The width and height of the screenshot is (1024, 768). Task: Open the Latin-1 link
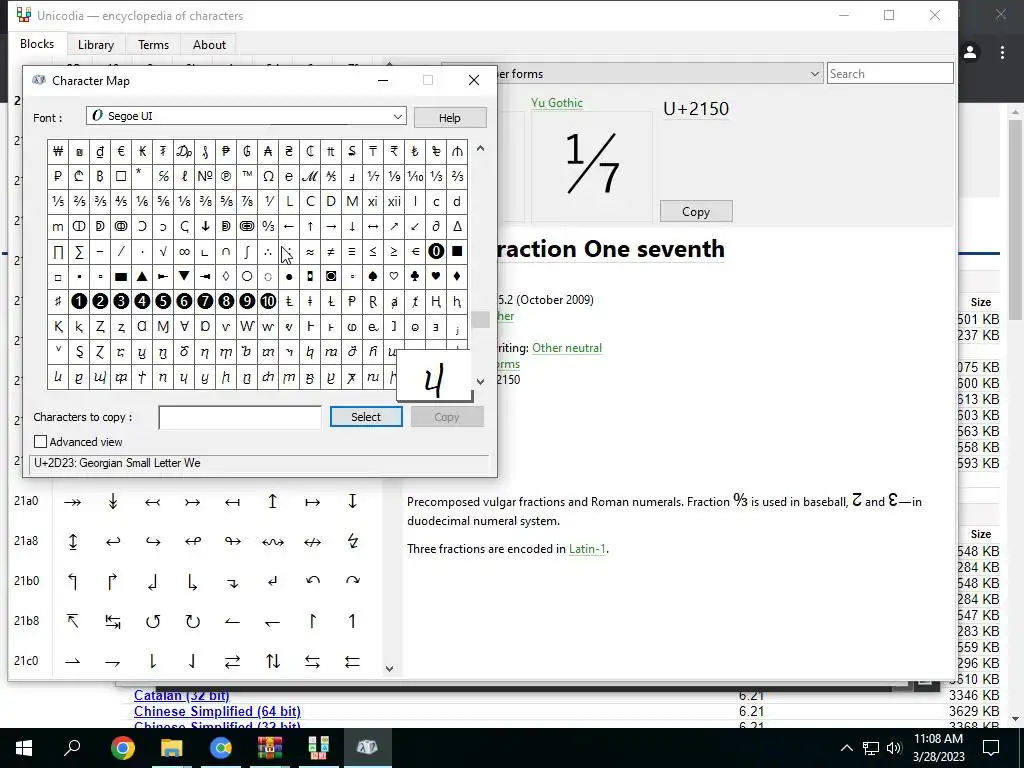click(587, 549)
